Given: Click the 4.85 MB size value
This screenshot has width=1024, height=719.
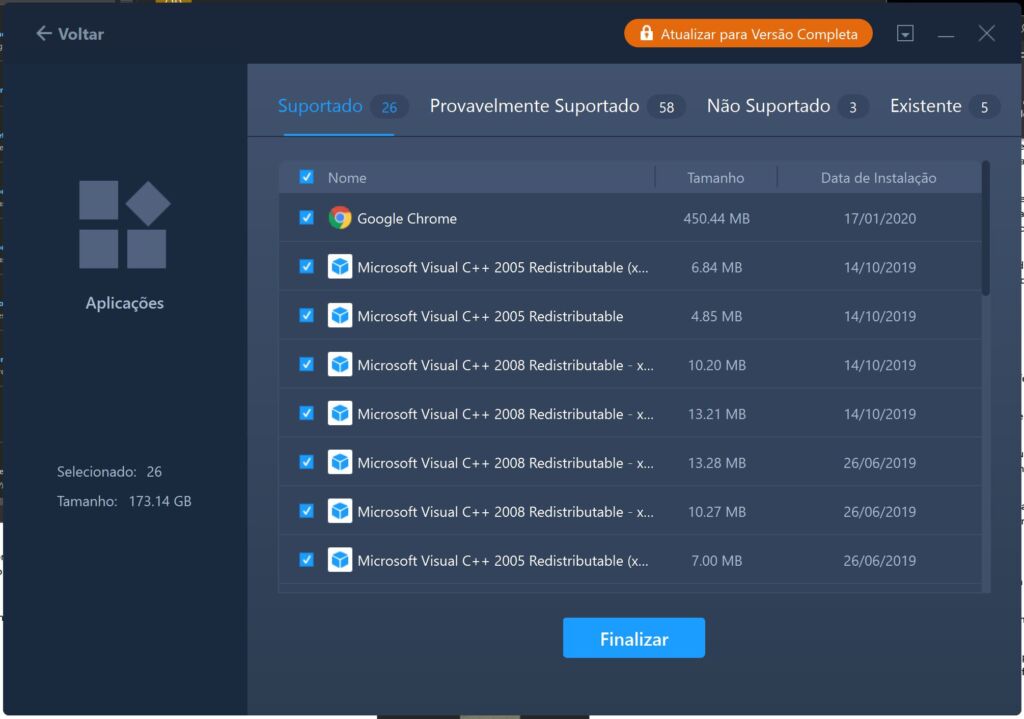Looking at the screenshot, I should tap(716, 316).
